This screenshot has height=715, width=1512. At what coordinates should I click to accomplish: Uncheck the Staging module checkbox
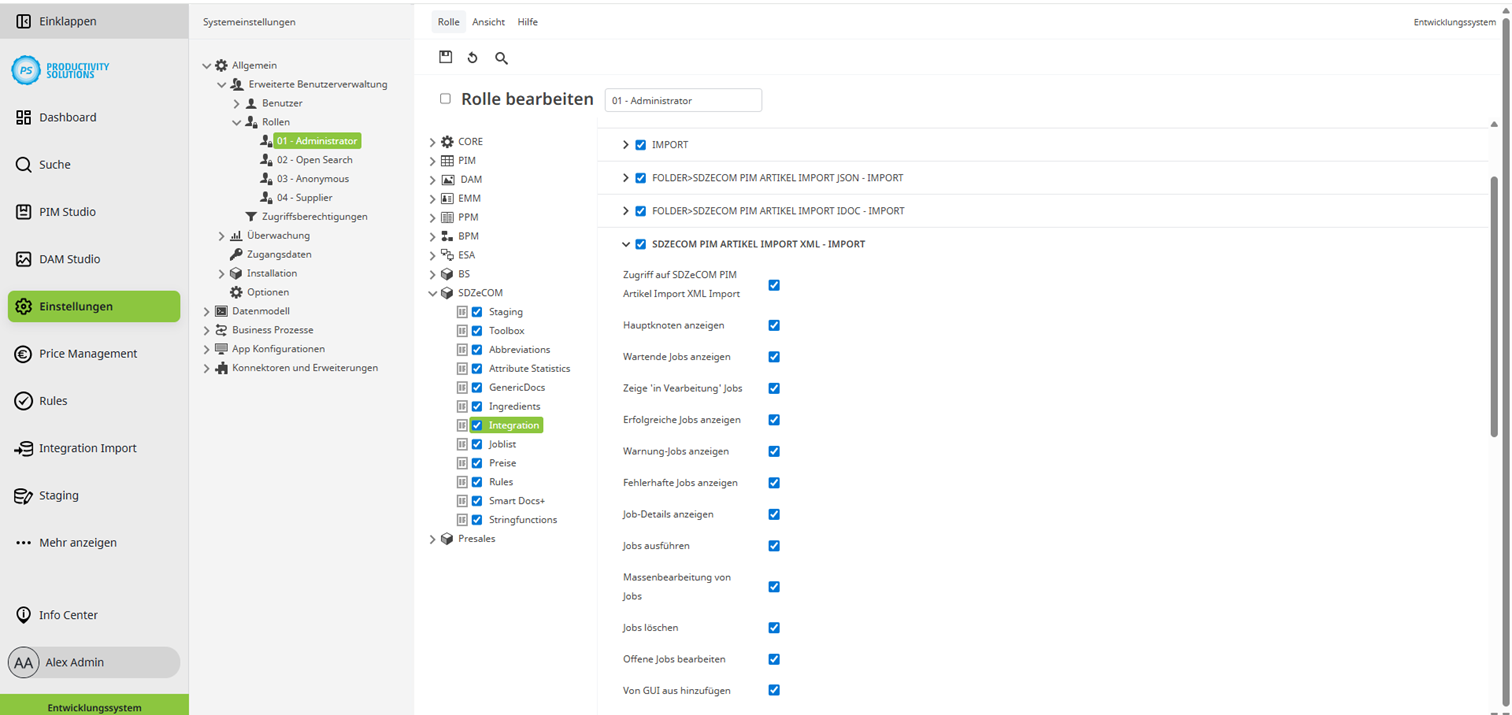tap(476, 311)
